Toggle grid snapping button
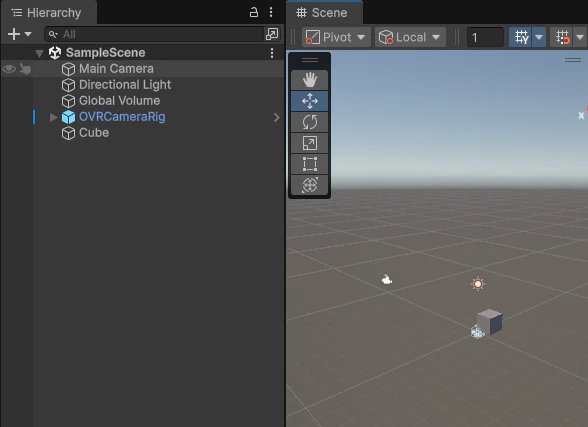The width and height of the screenshot is (588, 427). (562, 37)
